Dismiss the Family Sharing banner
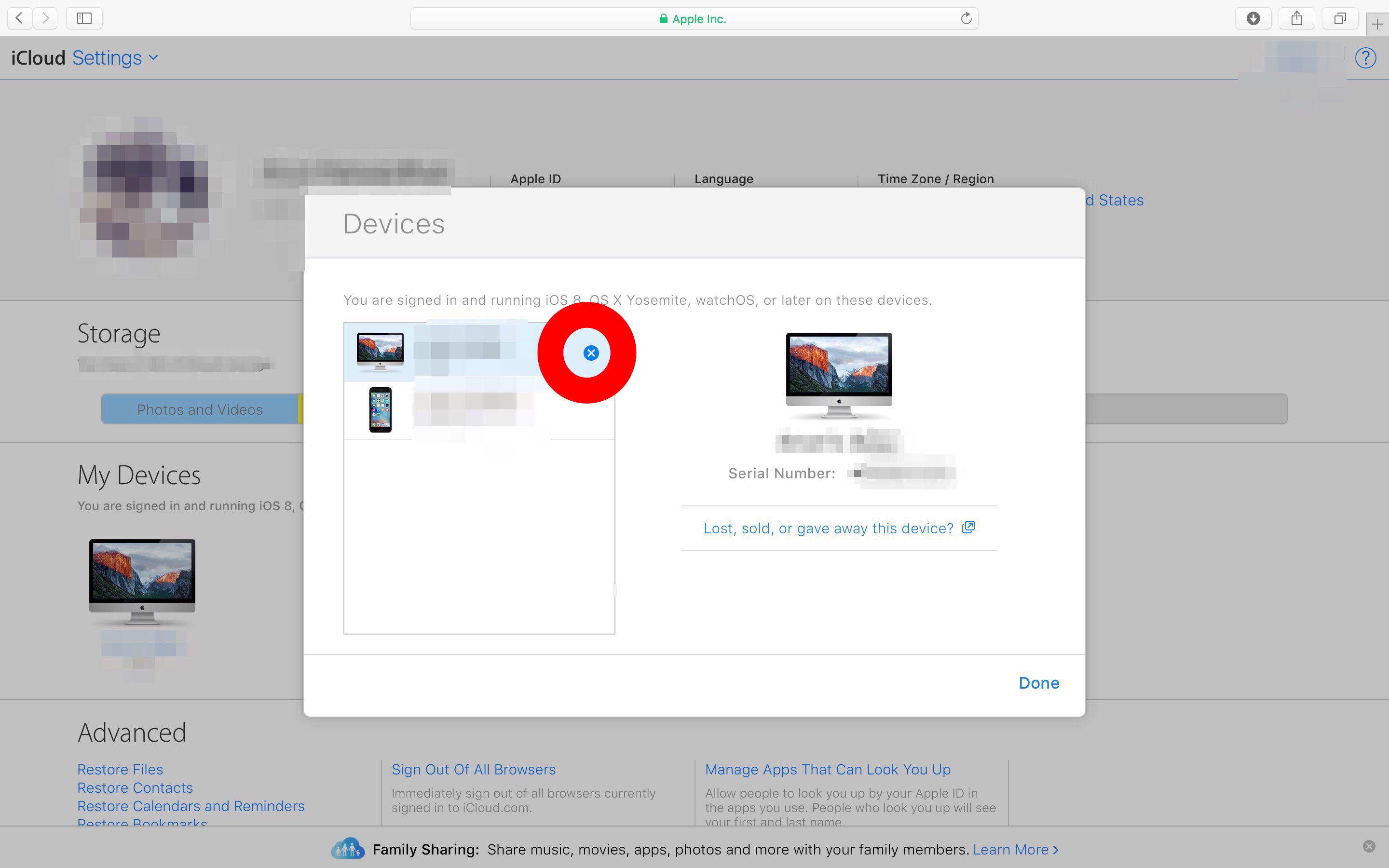Screen dimensions: 1389x868 (x=1369, y=846)
